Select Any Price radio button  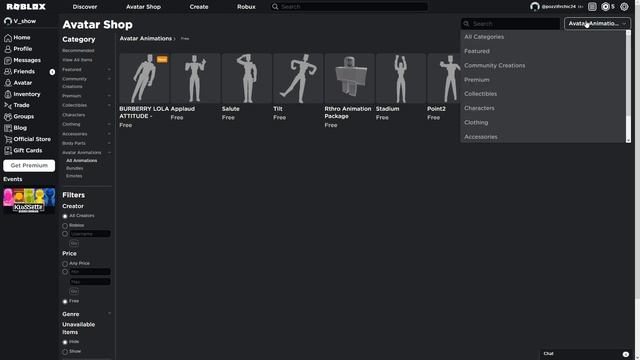pyautogui.click(x=65, y=264)
